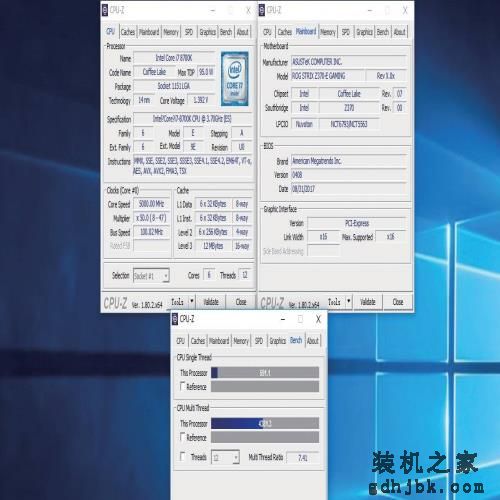
Task: Click the CPU-Z app icon in the Bench window title bar
Action: [x=175, y=319]
